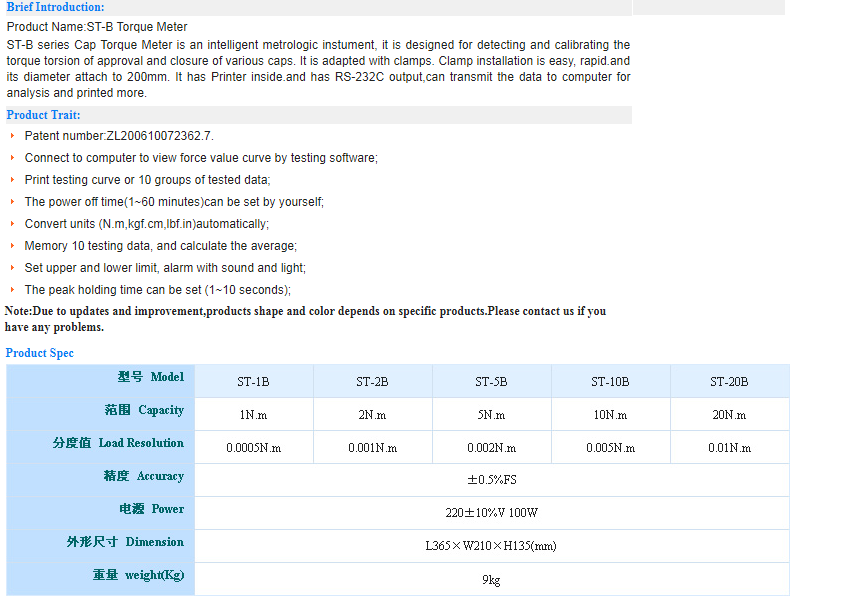Click 'Memory 10 testing data' trait line

(x=160, y=246)
